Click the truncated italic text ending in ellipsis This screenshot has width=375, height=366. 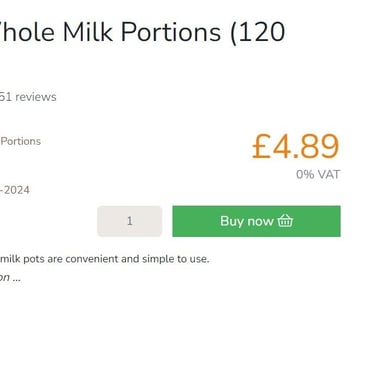[x=10, y=277]
